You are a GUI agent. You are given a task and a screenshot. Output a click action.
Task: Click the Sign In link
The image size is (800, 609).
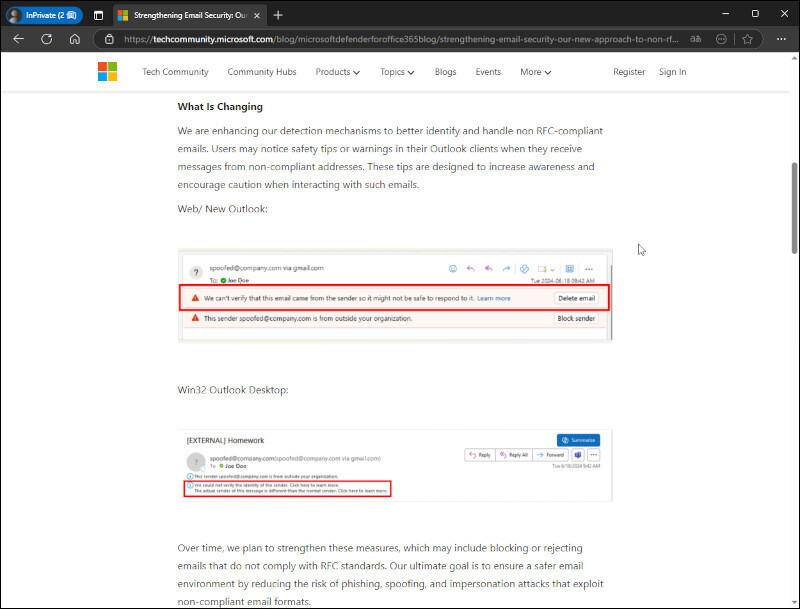point(672,72)
